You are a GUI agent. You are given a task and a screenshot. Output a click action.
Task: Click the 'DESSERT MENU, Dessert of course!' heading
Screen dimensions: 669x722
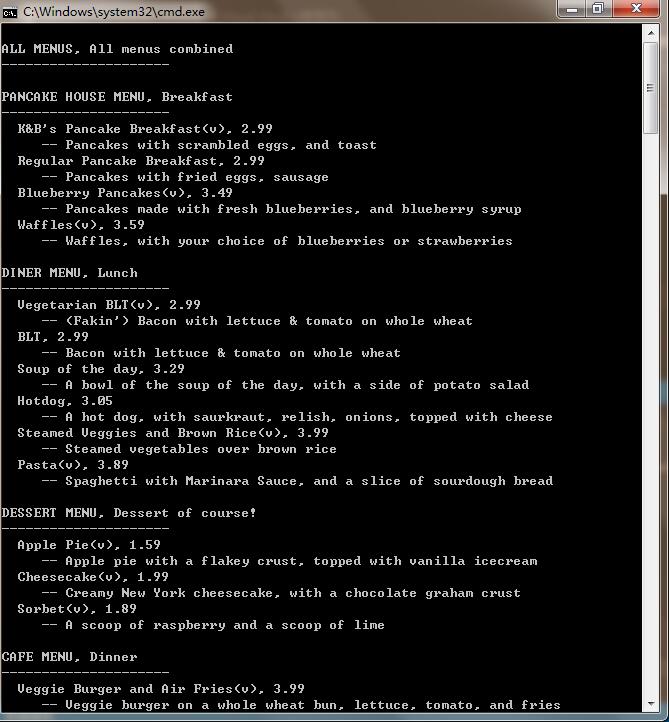pyautogui.click(x=128, y=512)
